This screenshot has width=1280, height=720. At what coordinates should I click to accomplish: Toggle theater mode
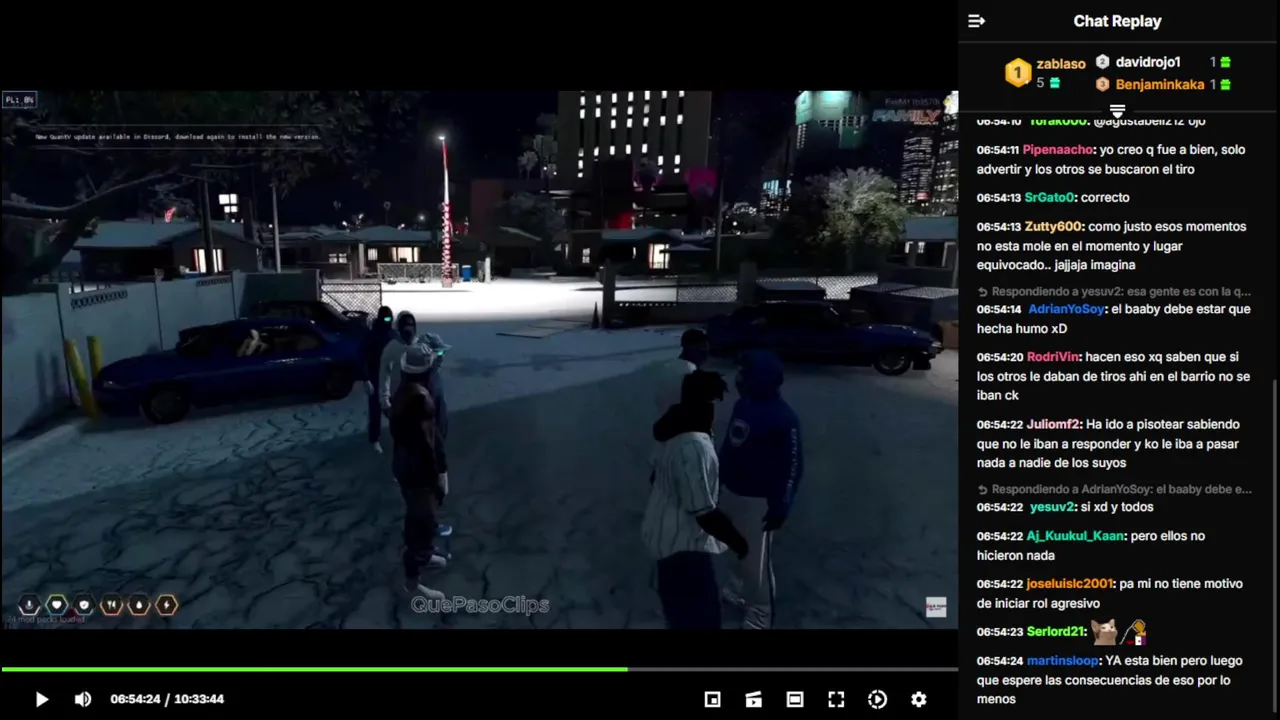pos(795,699)
